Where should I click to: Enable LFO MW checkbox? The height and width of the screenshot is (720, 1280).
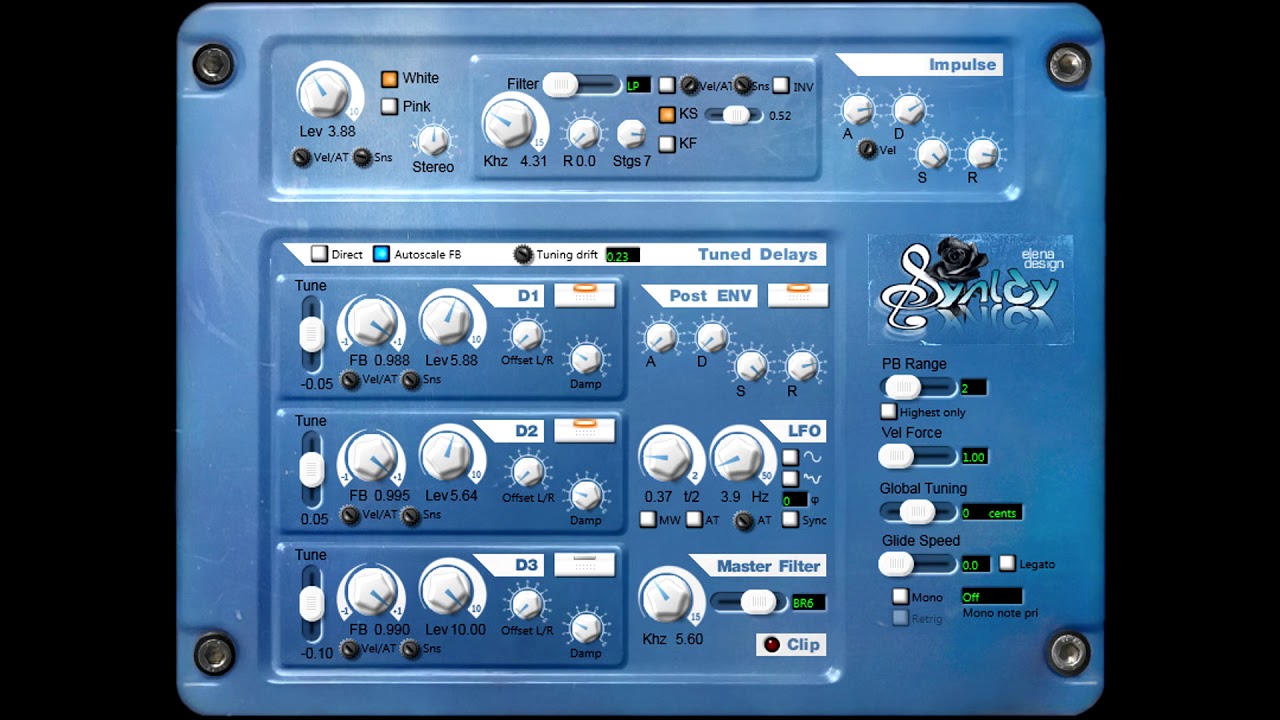(x=647, y=520)
